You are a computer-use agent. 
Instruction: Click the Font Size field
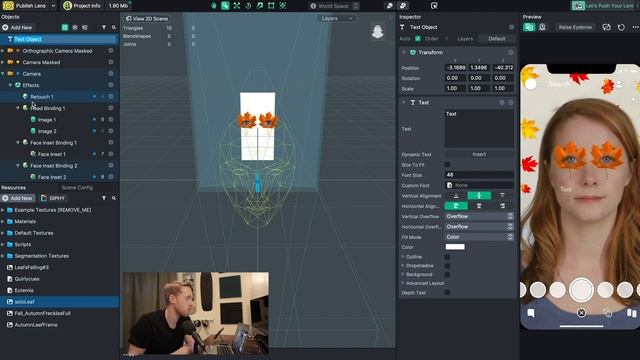tap(479, 175)
